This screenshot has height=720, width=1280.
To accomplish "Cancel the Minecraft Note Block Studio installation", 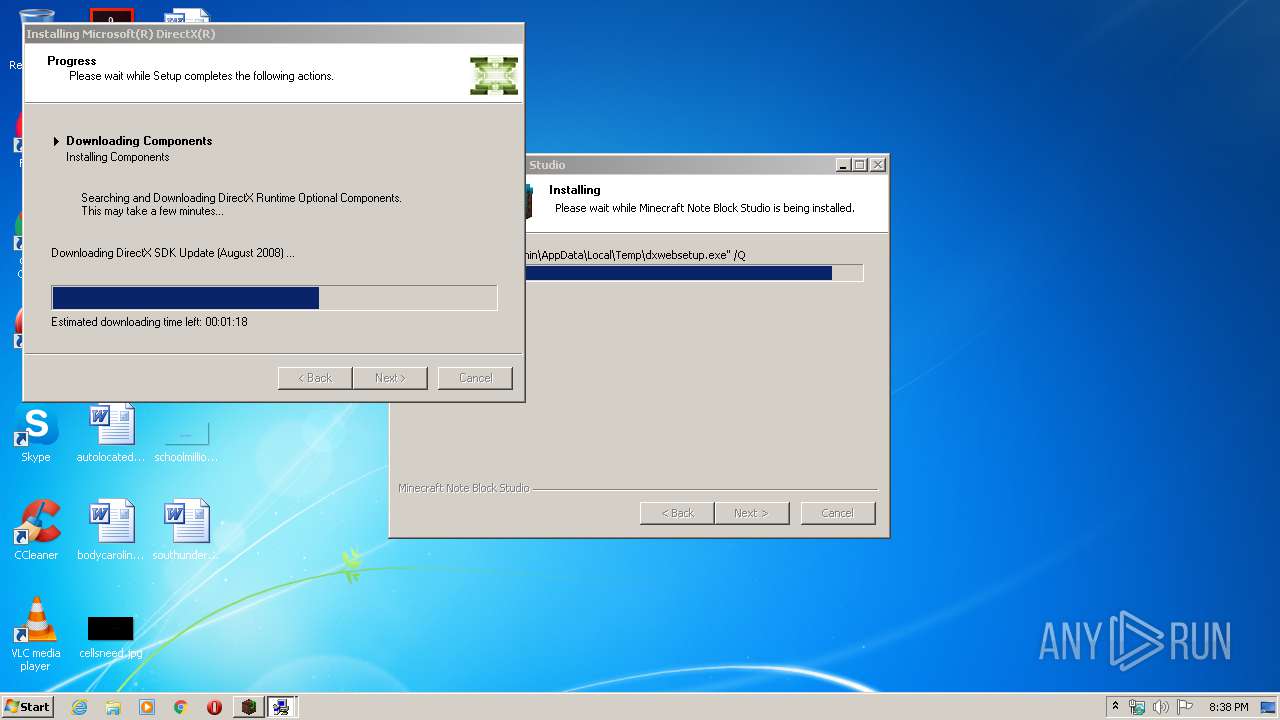I will click(838, 513).
